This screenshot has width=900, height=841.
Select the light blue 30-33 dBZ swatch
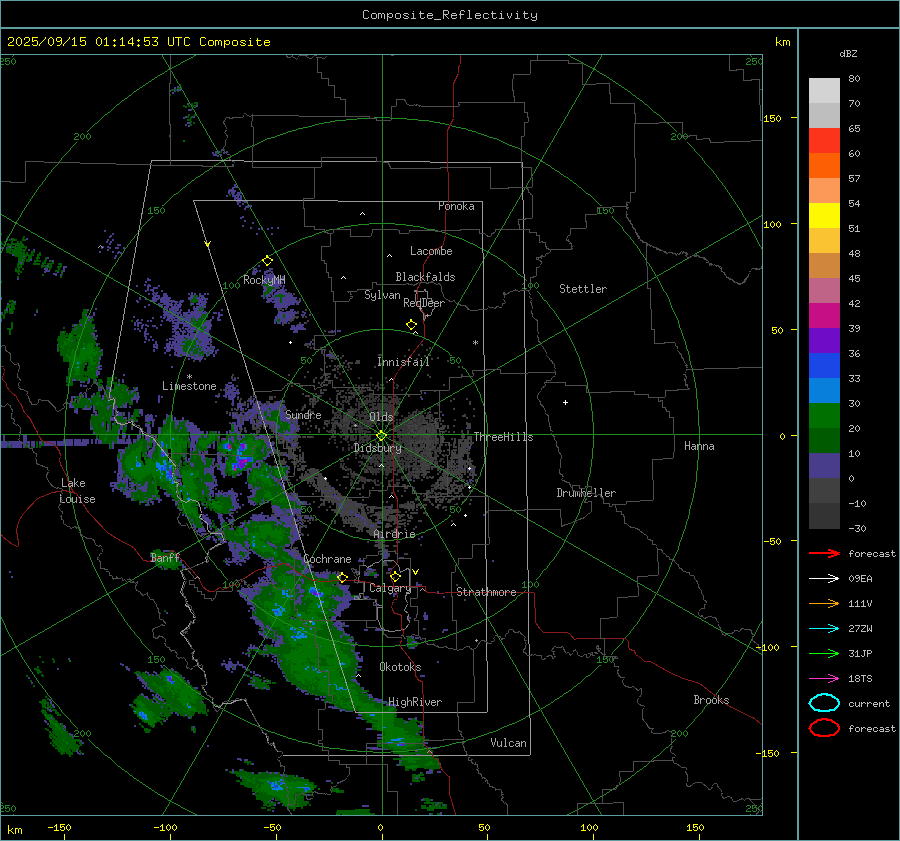[x=824, y=391]
